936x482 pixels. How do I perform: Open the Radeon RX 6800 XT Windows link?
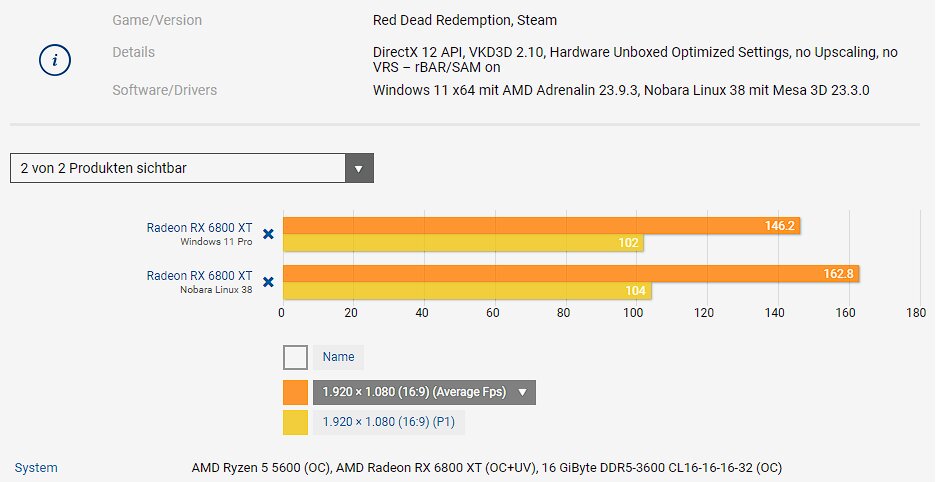pyautogui.click(x=199, y=228)
